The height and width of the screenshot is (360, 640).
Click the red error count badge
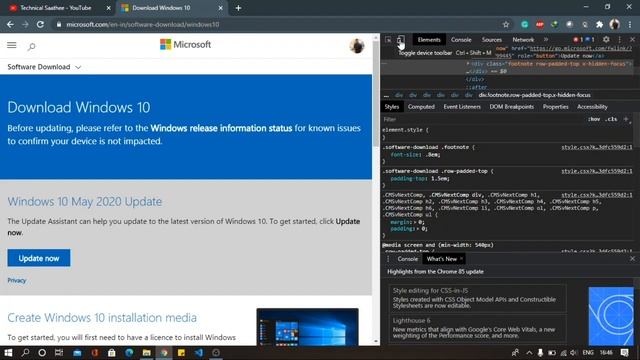578,40
